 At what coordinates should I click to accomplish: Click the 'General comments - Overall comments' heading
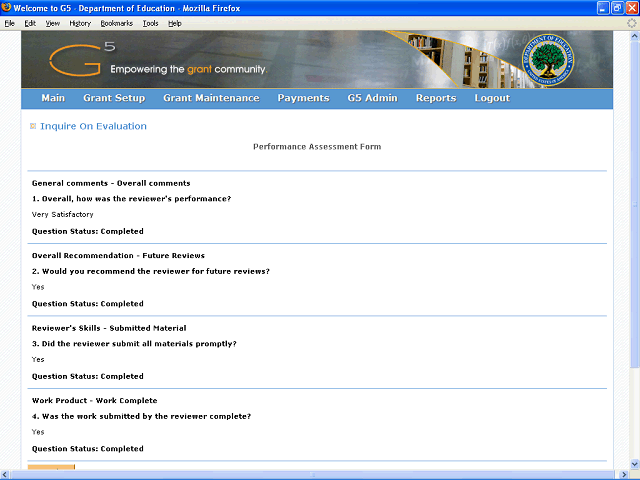[111, 183]
